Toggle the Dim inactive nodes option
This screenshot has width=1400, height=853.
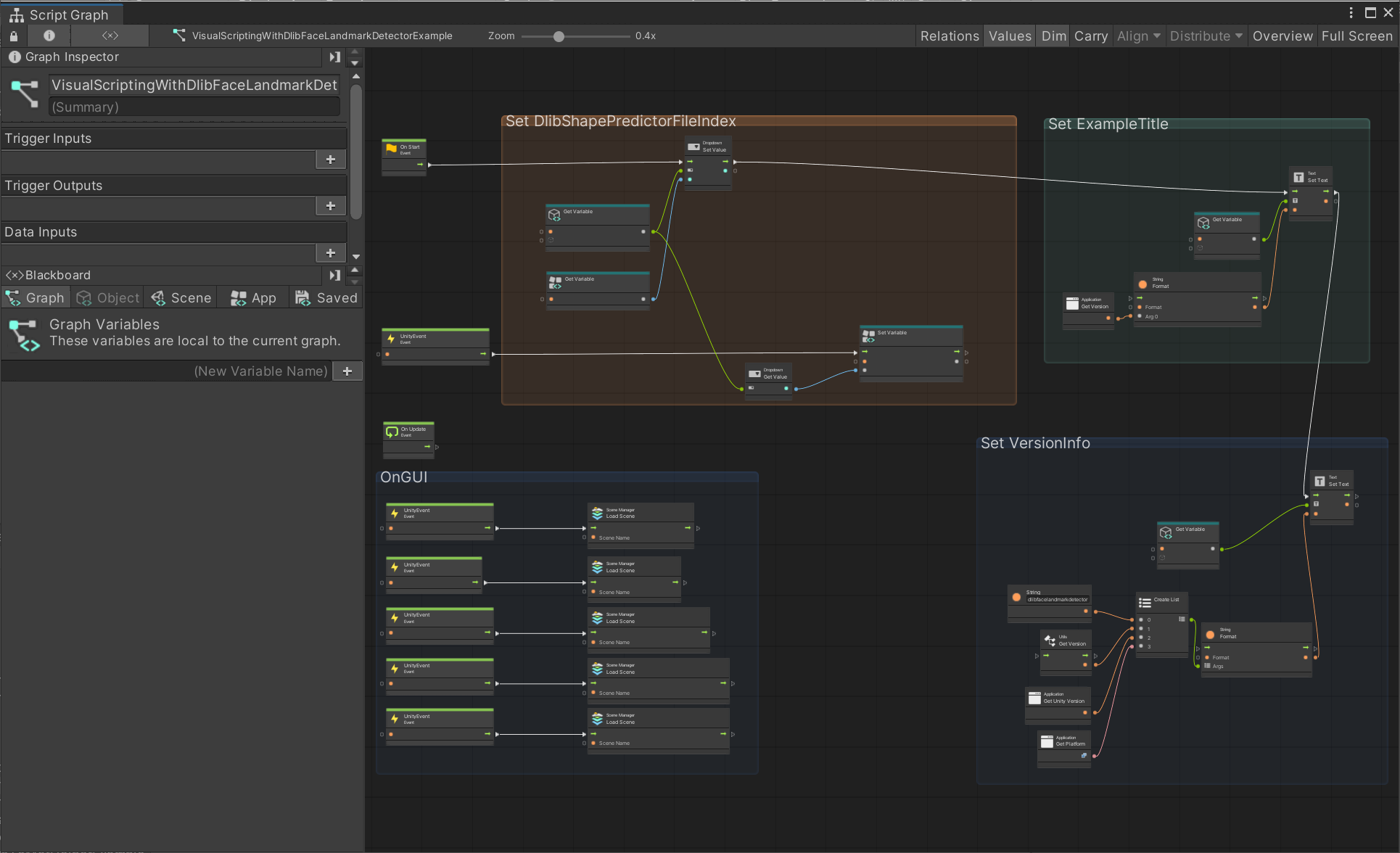[x=1053, y=36]
